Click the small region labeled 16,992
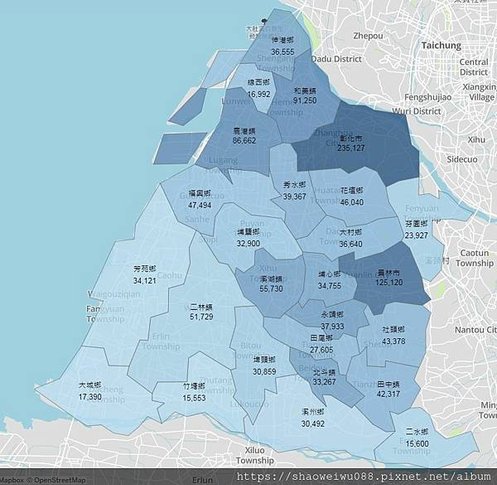Viewport: 497px width, 485px height. [259, 89]
